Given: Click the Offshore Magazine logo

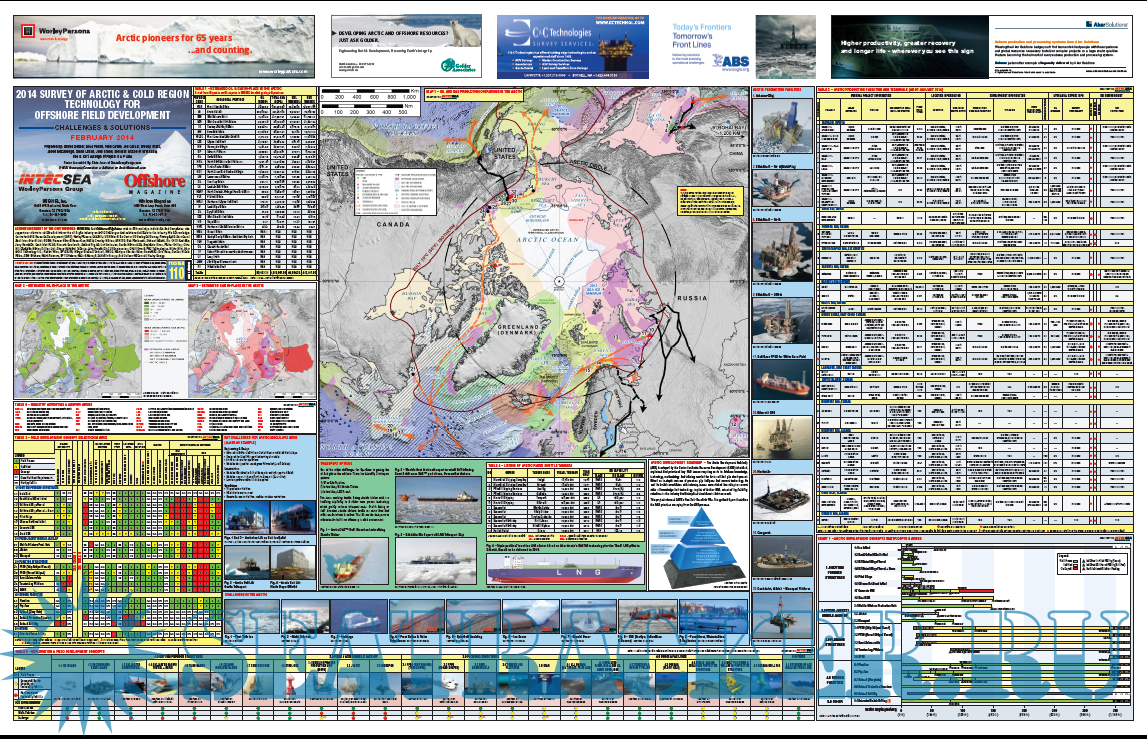Looking at the screenshot, I should [156, 181].
